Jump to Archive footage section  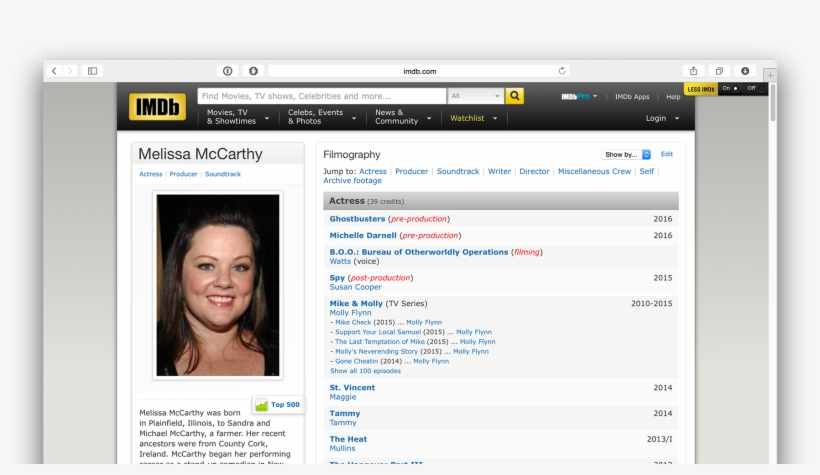(352, 180)
